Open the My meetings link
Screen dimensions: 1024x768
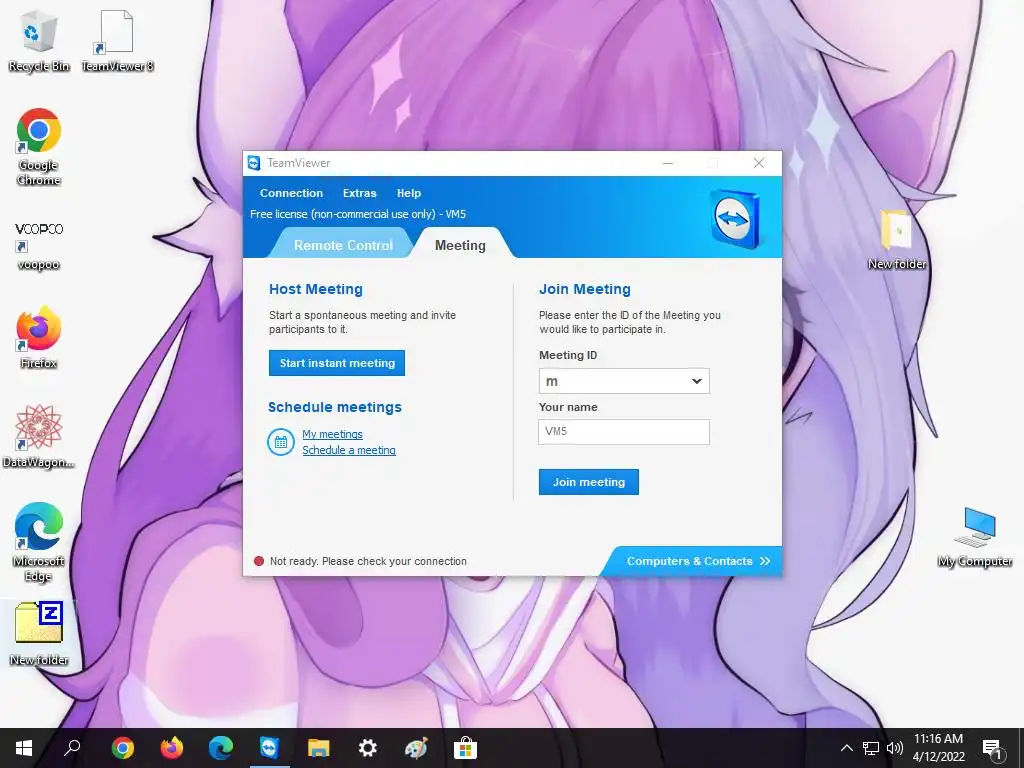point(332,434)
